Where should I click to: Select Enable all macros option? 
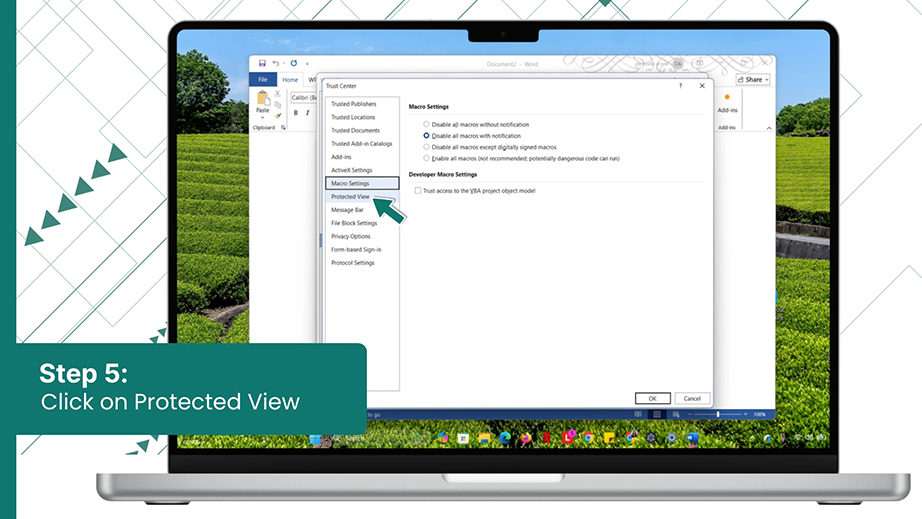426,158
